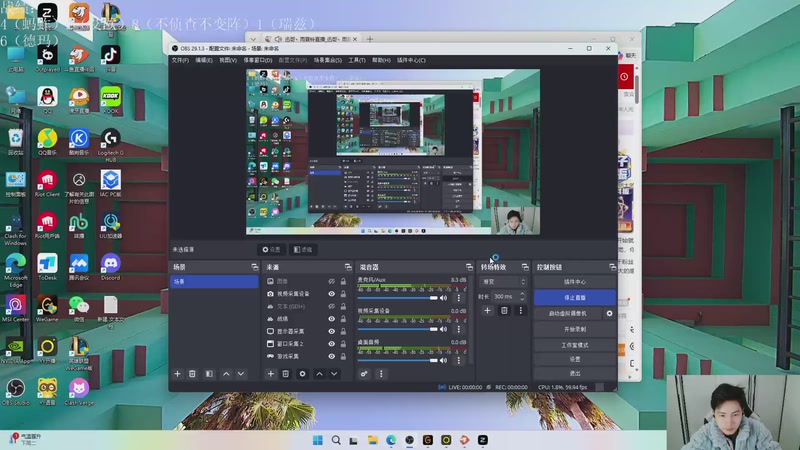The height and width of the screenshot is (450, 800).
Task: Pop out the 控制按钮 dock panel icon
Action: point(612,267)
